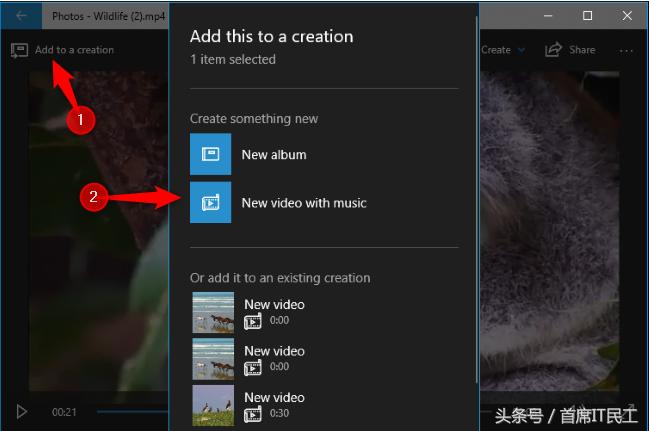Select the New video lasting 0:30
This screenshot has height=431, width=649.
point(274,405)
